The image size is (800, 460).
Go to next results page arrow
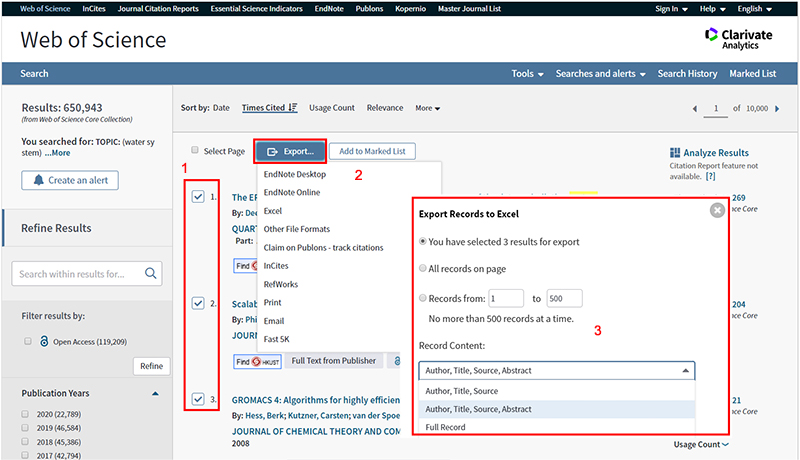[x=777, y=109]
